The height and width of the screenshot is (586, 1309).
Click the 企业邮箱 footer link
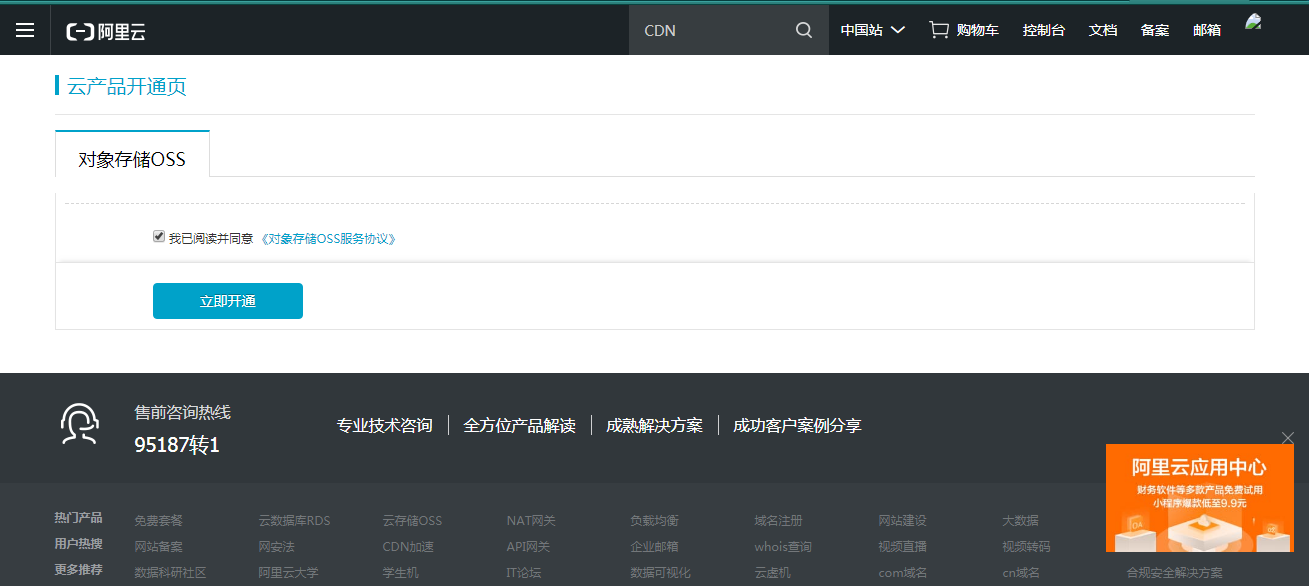(x=655, y=547)
